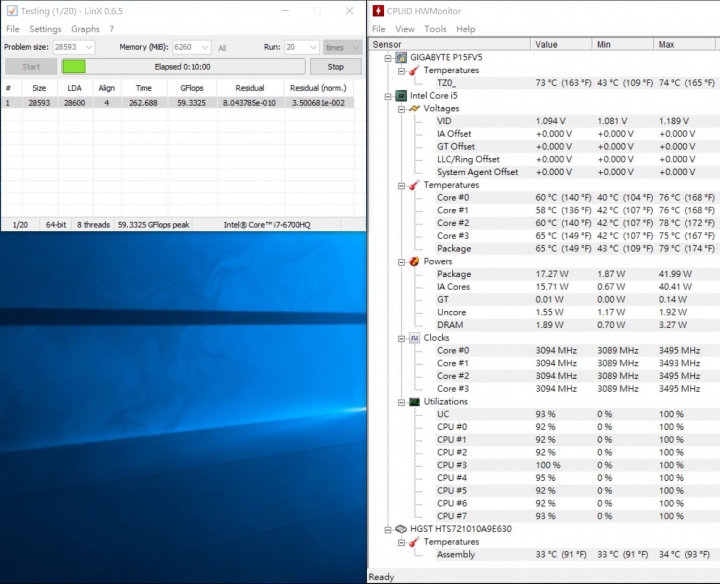This screenshot has width=720, height=584.
Task: Click the Residual (norm.) column header
Action: (x=318, y=88)
